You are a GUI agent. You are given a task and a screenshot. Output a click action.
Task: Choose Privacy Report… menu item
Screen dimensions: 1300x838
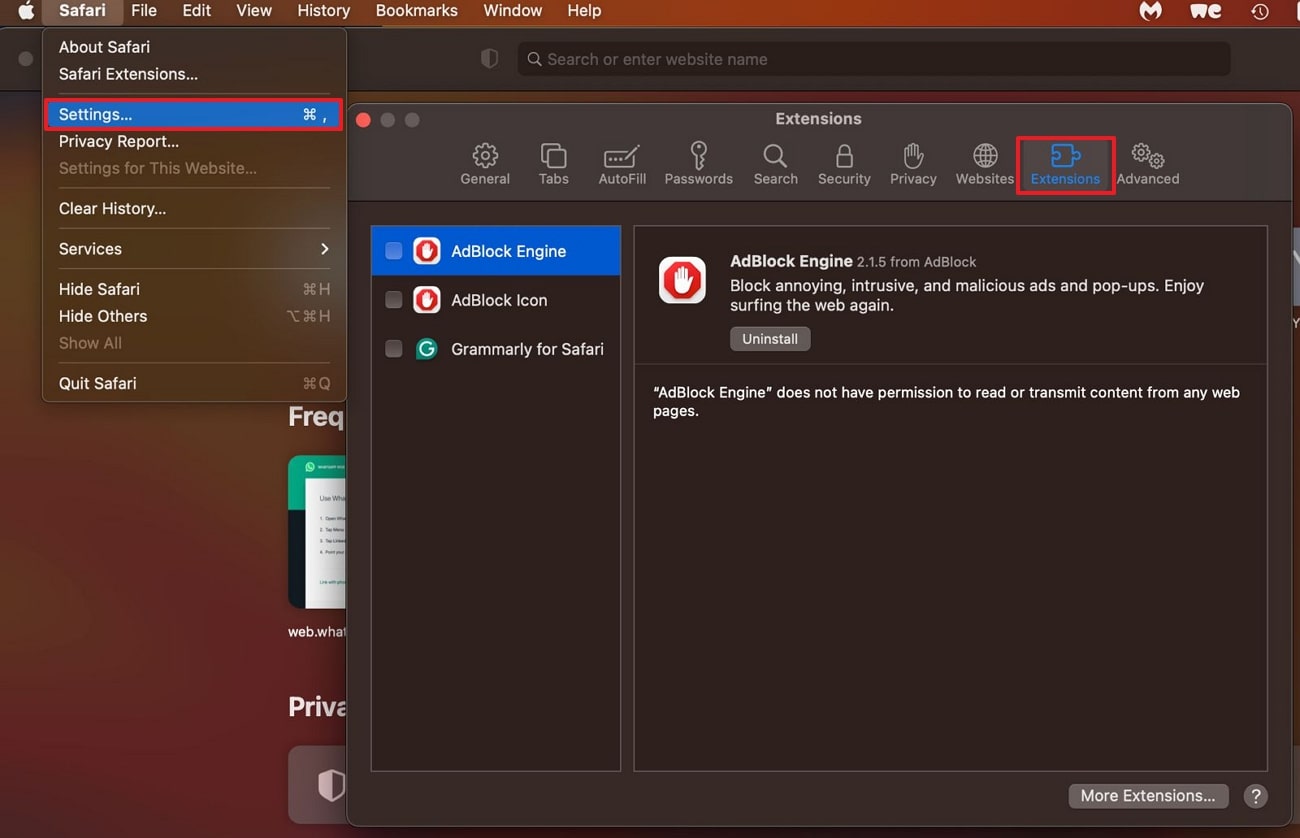194,141
